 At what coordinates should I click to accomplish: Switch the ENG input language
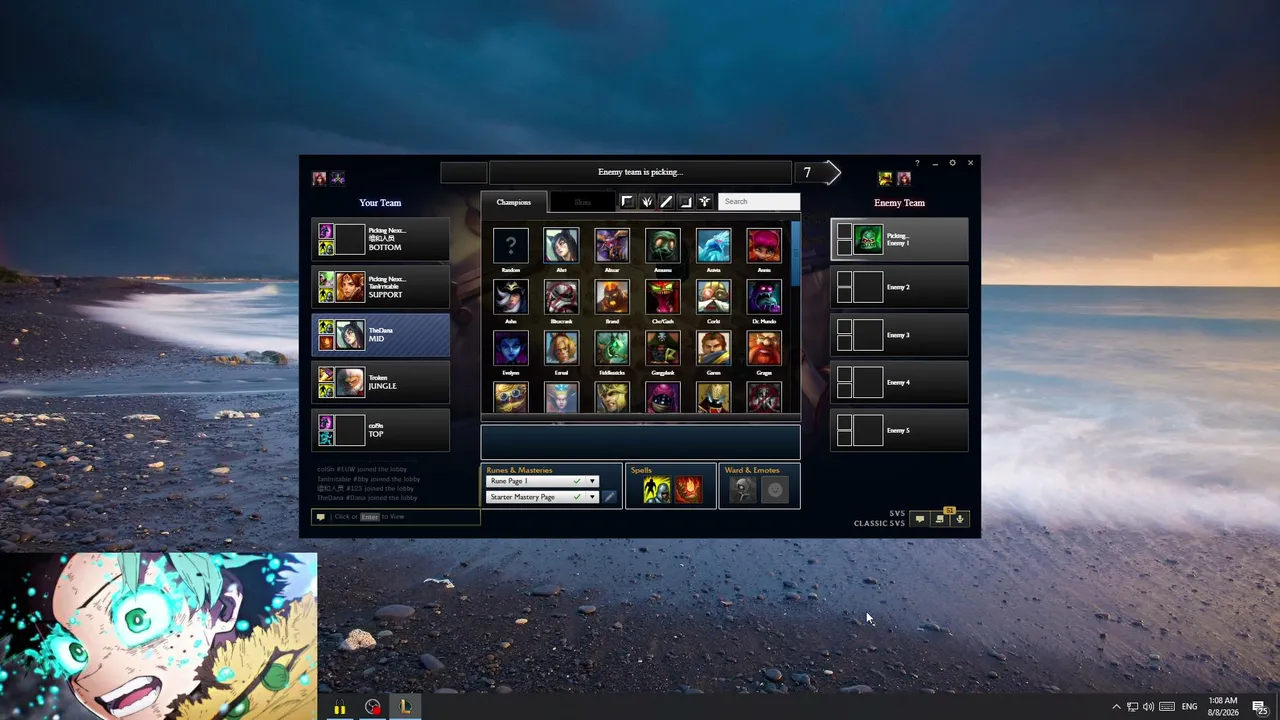pyautogui.click(x=1190, y=707)
